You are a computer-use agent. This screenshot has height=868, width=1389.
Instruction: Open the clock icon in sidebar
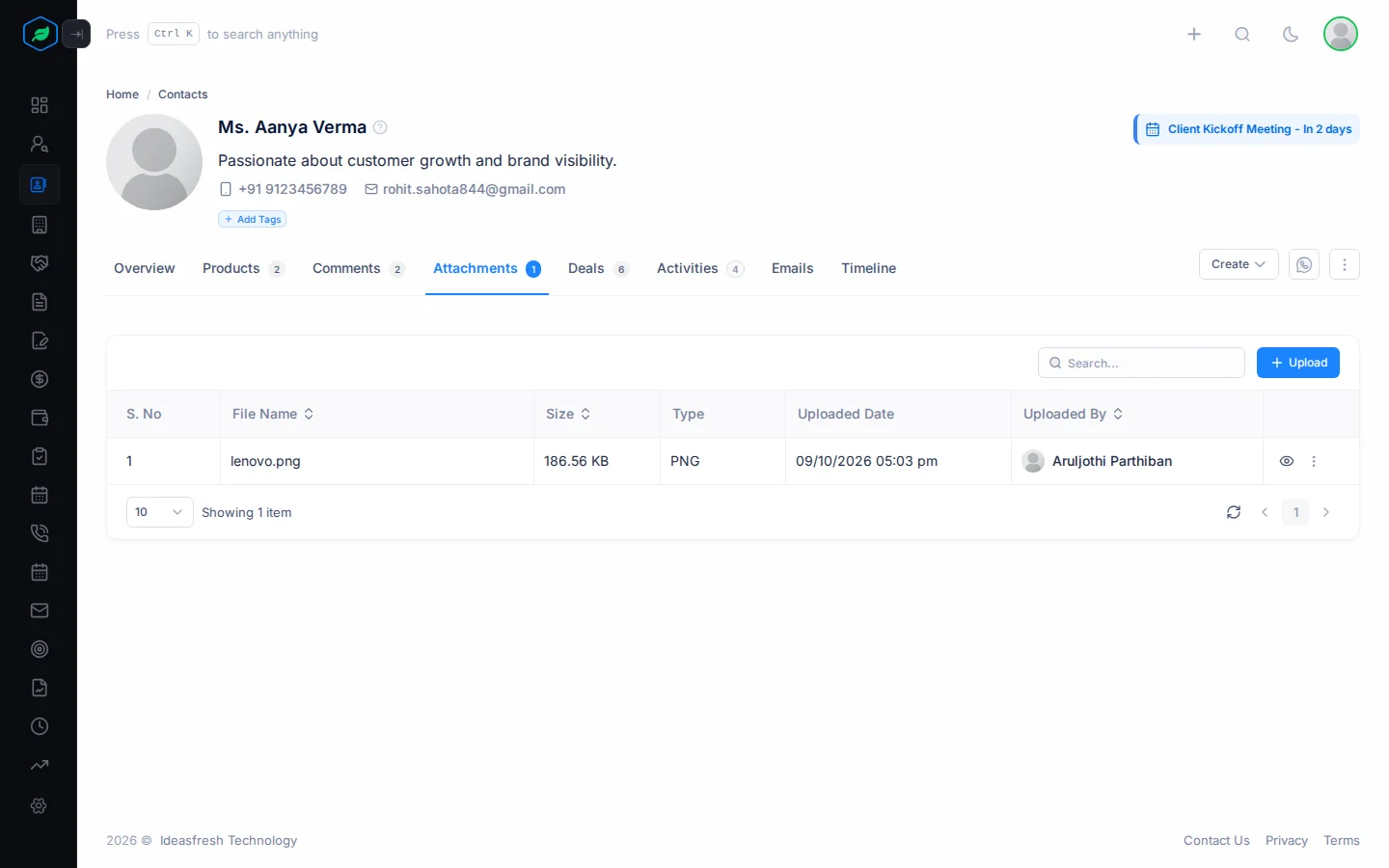coord(40,726)
